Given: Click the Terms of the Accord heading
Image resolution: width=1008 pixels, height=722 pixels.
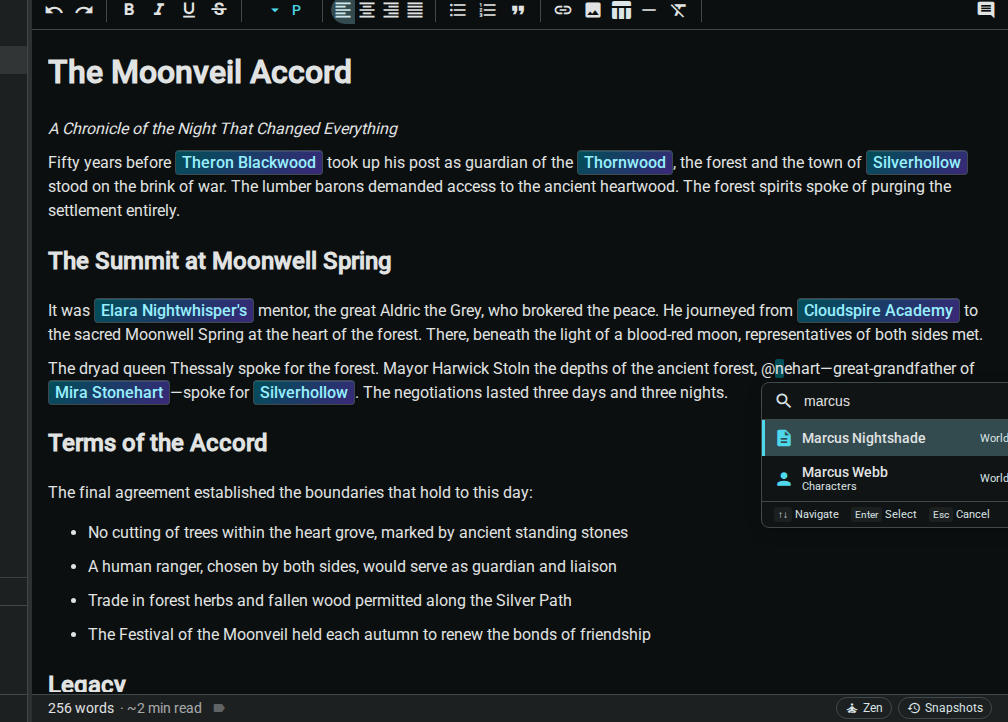Looking at the screenshot, I should 158,443.
